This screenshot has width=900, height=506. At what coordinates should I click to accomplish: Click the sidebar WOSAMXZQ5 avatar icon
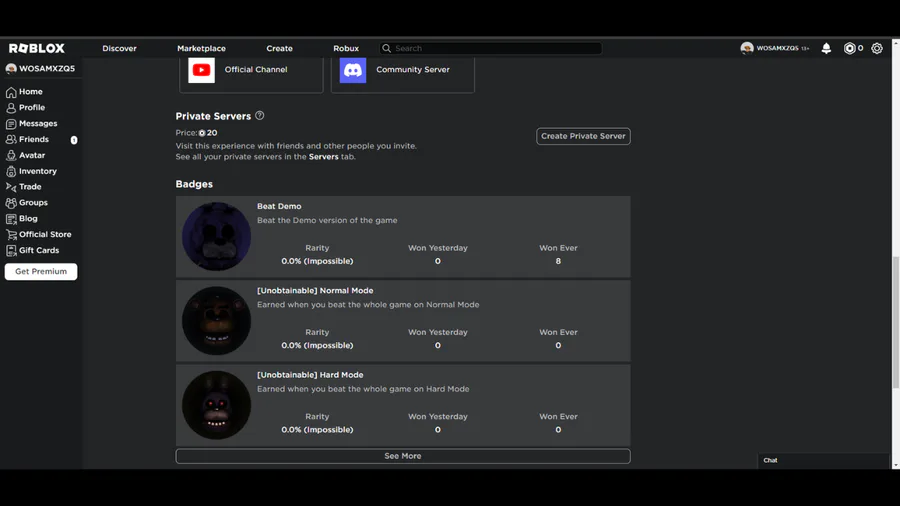[11, 68]
